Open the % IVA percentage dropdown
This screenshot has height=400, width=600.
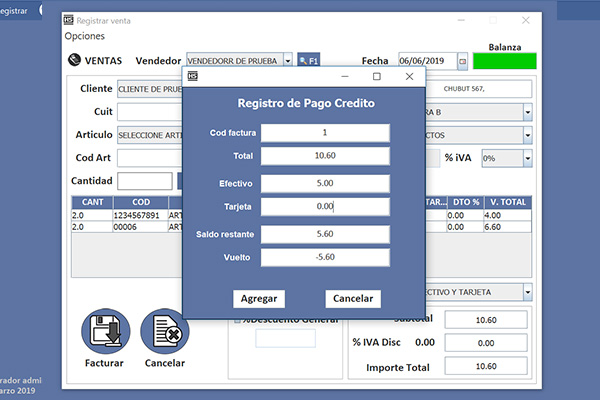point(527,159)
